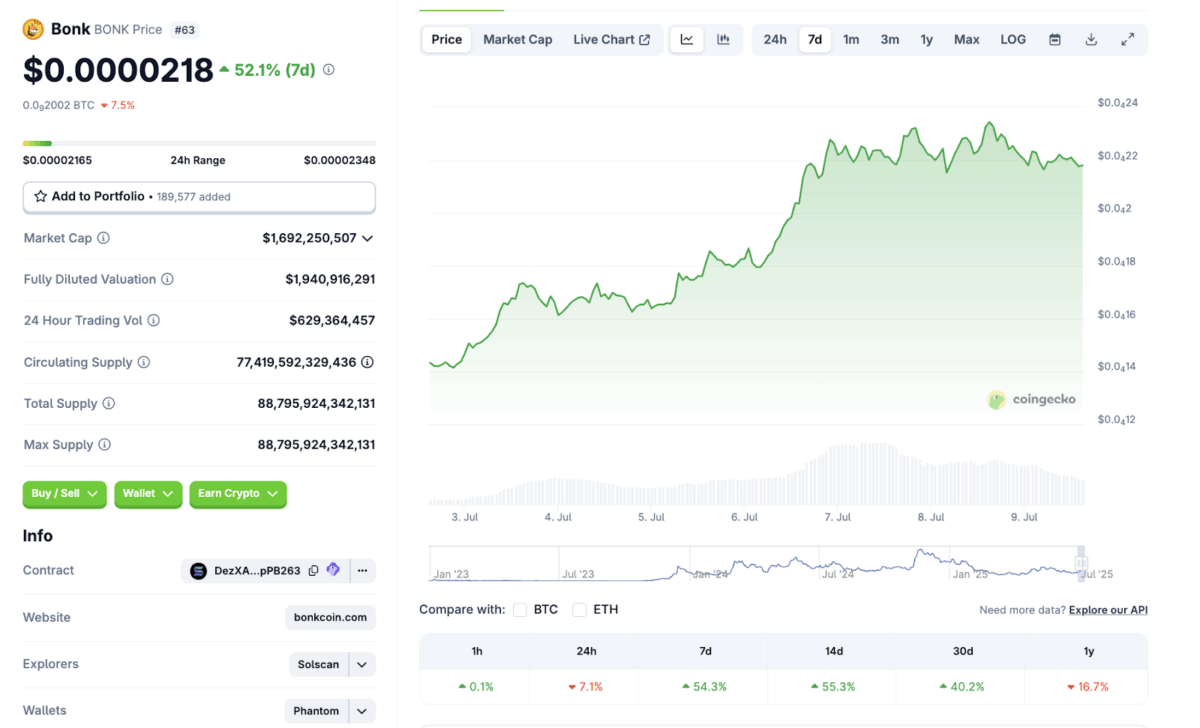Image resolution: width=1200 pixels, height=728 pixels.
Task: Show 24 Hour Trading Vol info icon
Action: click(154, 321)
